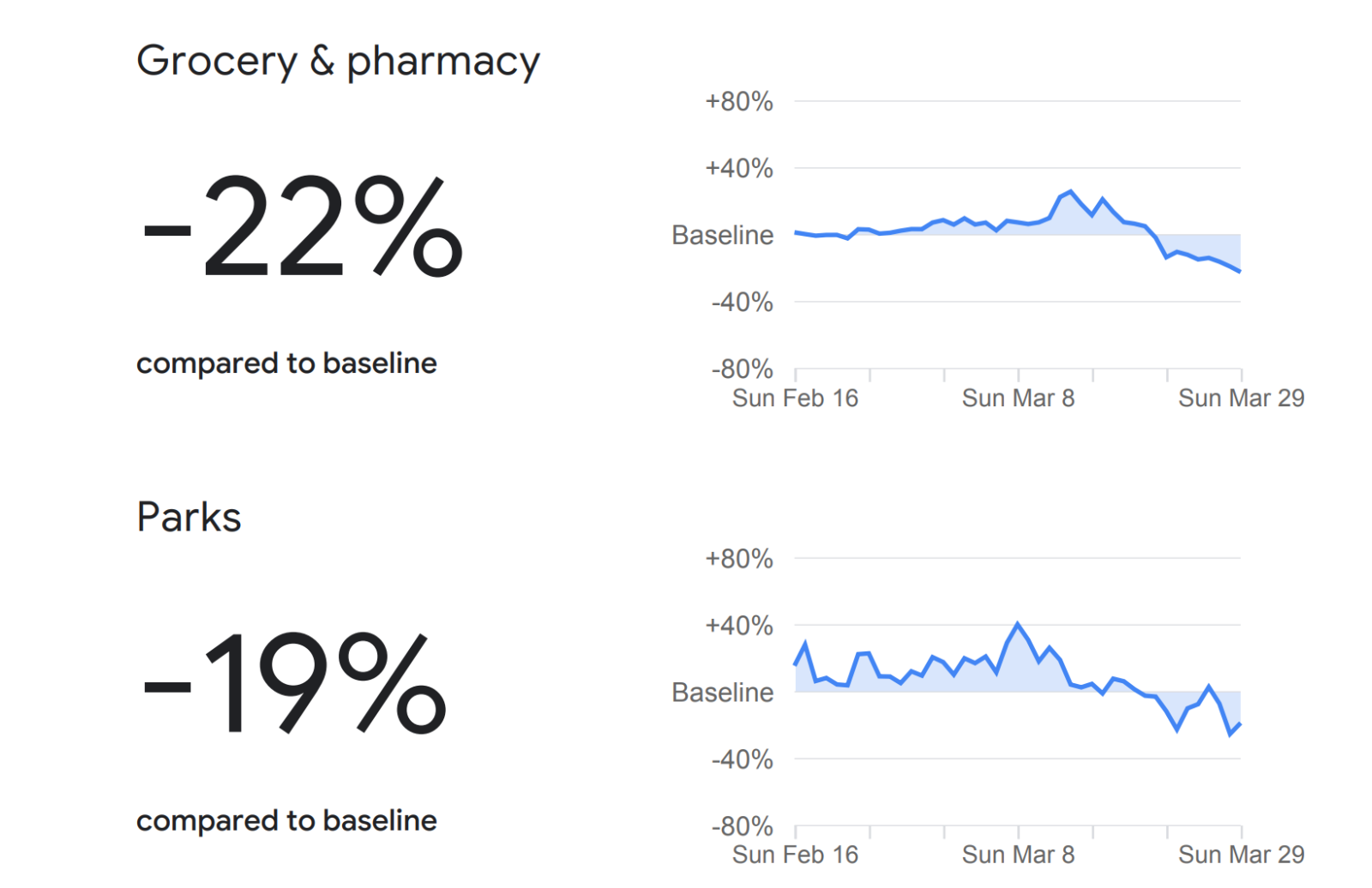
Task: Click the peak of the Parks trend line
Action: [1018, 624]
